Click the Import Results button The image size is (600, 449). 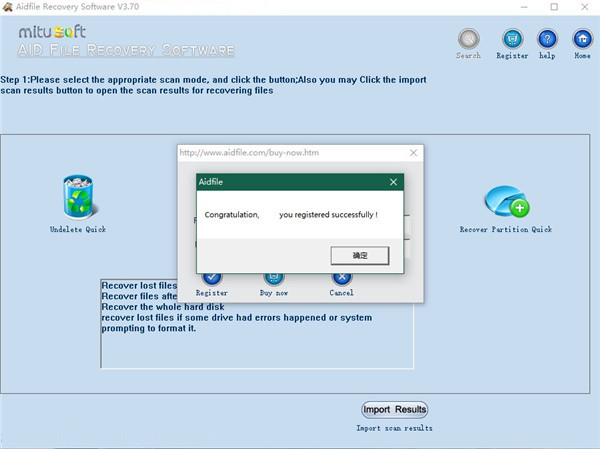point(395,410)
